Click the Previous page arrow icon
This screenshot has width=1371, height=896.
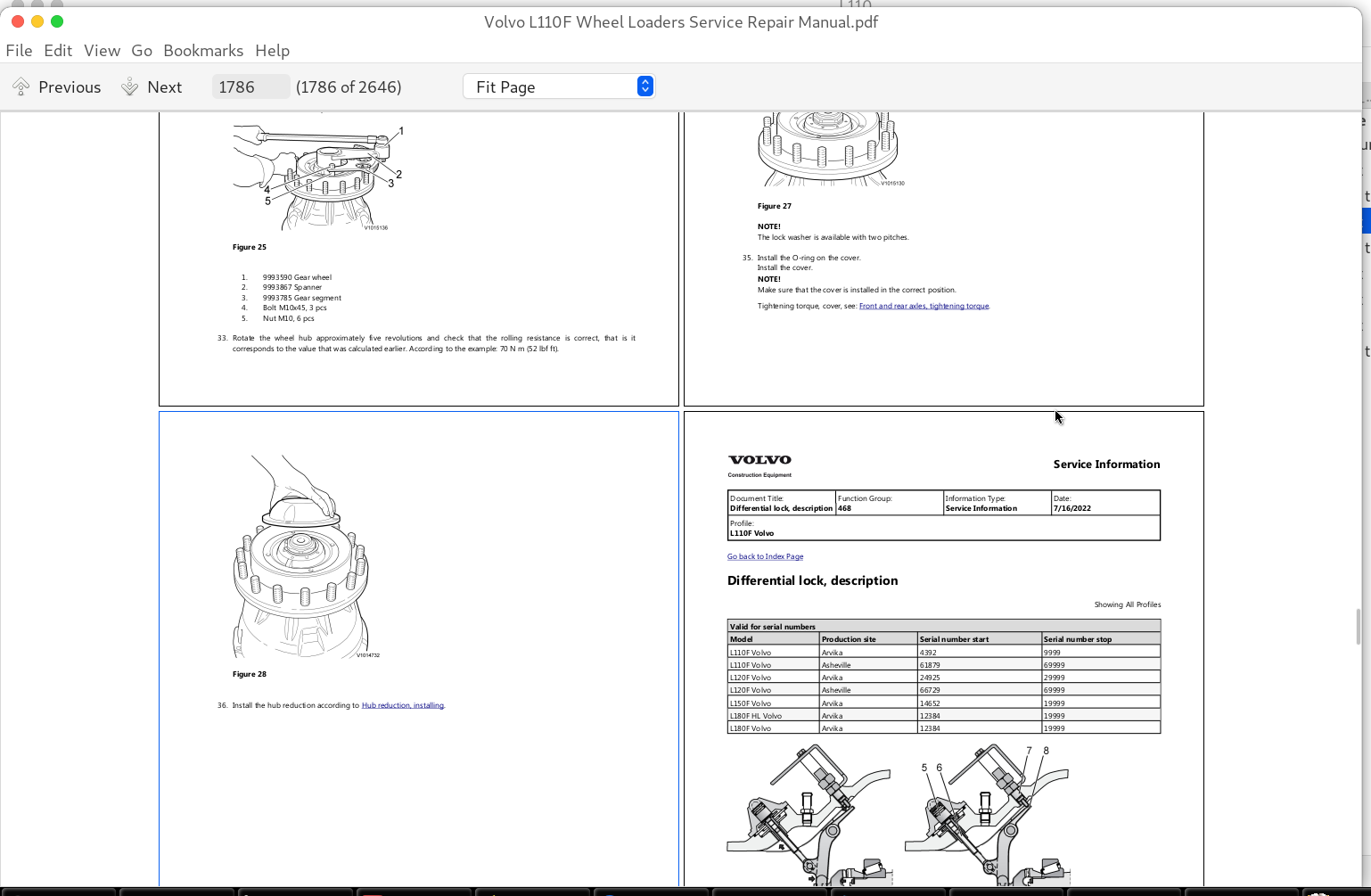click(20, 86)
